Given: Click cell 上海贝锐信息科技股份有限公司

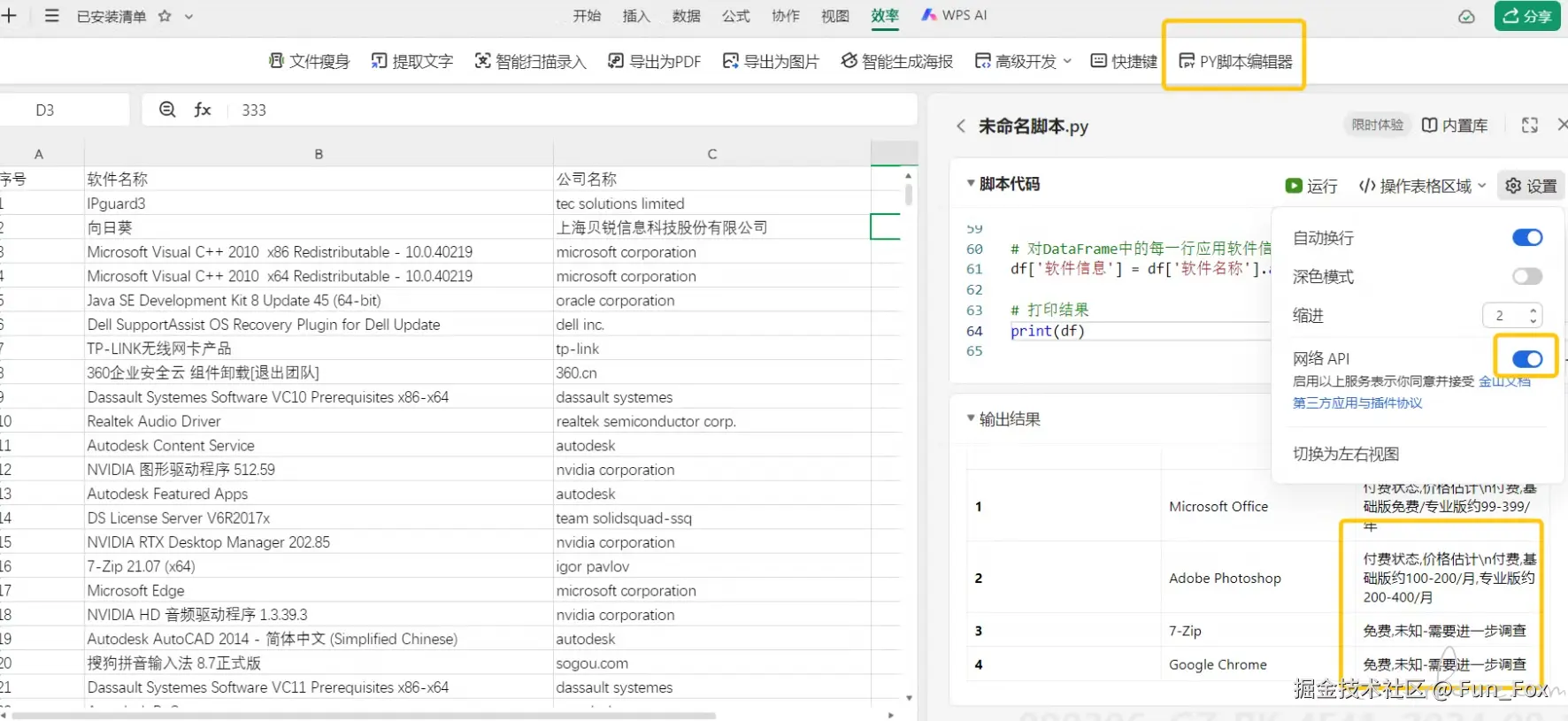Looking at the screenshot, I should point(712,227).
